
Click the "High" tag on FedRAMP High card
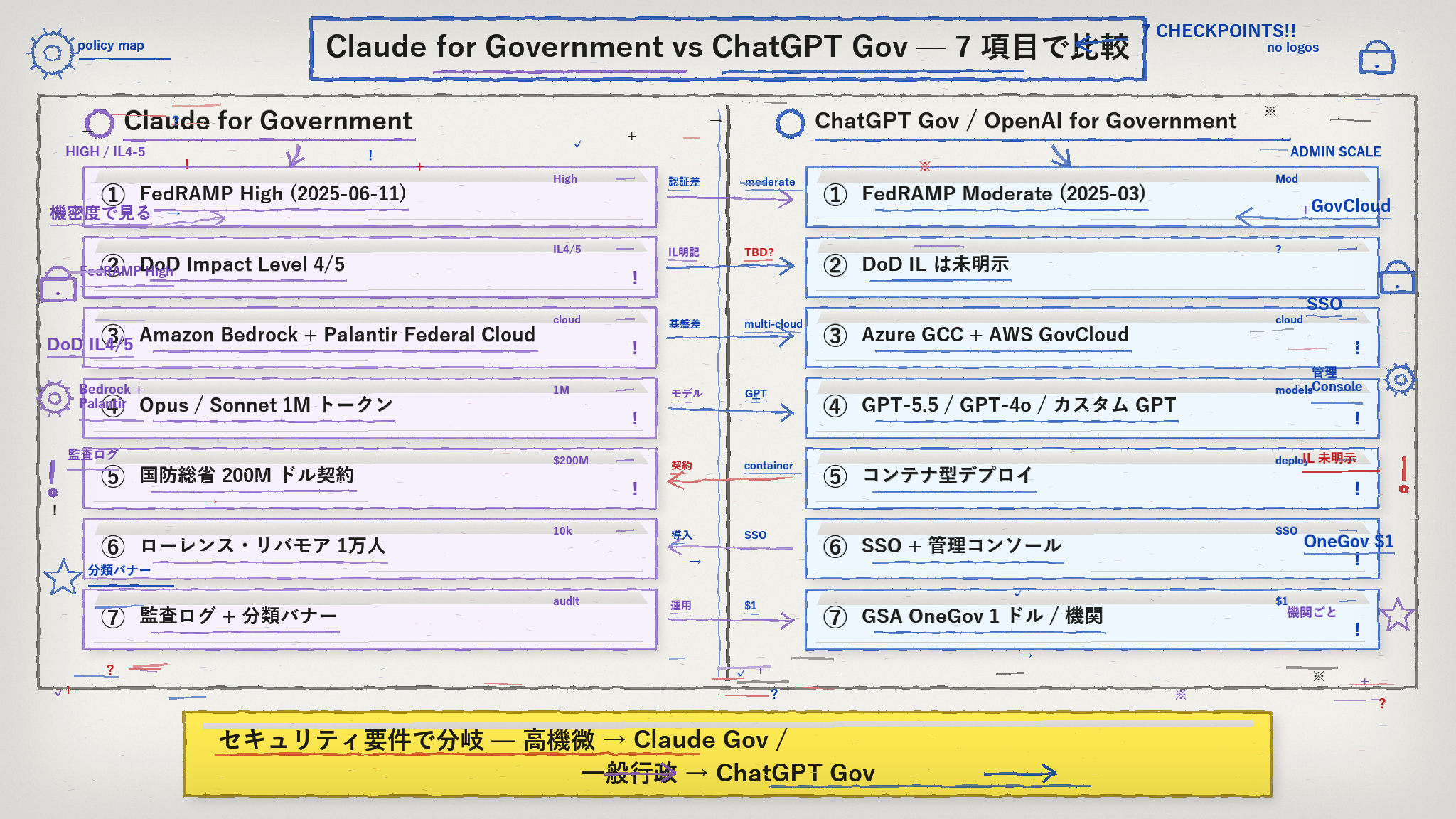pyautogui.click(x=565, y=178)
